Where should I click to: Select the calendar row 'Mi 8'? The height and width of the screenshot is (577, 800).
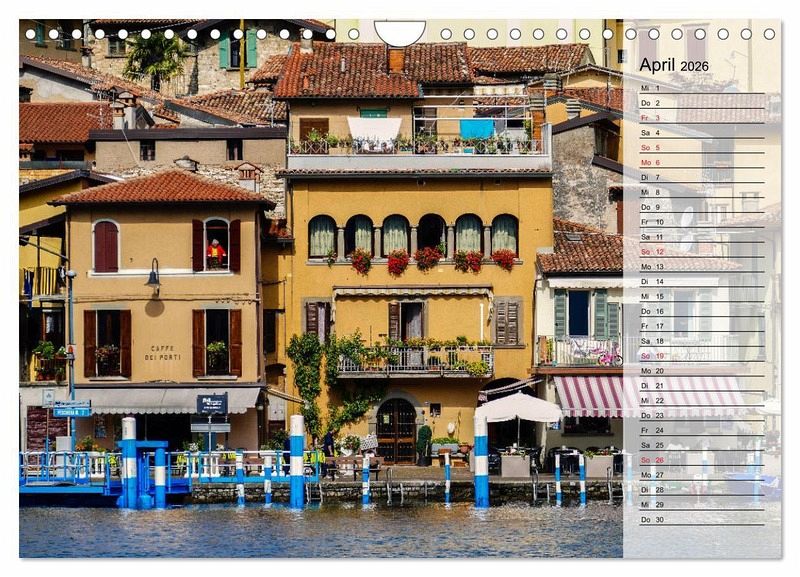(702, 192)
